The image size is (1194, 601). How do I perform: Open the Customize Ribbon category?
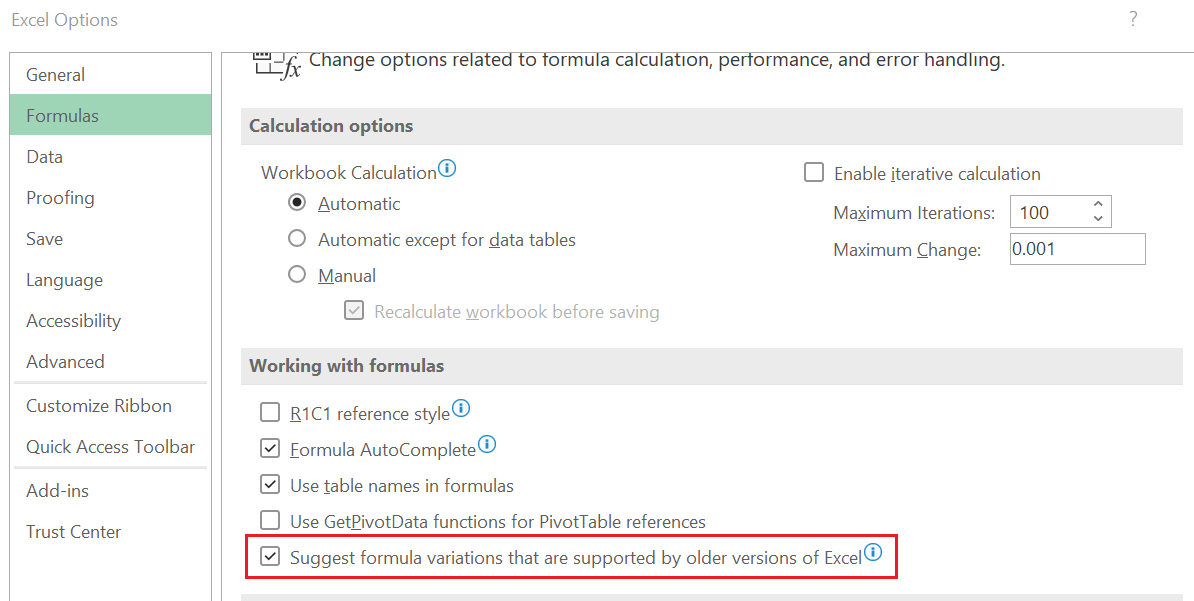pyautogui.click(x=99, y=406)
